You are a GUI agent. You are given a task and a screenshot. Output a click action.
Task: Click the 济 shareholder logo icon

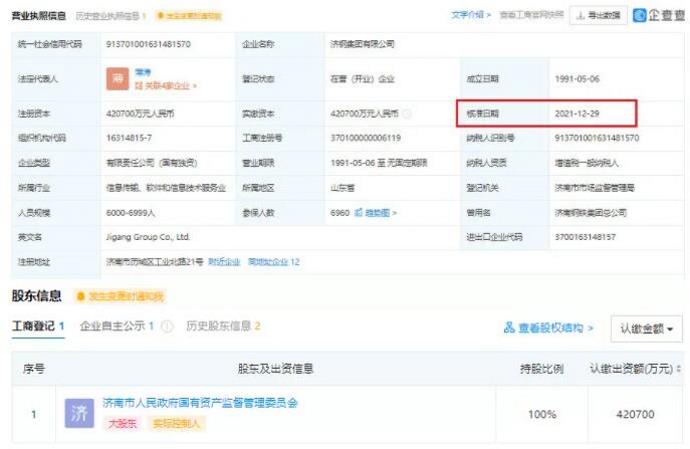point(79,412)
